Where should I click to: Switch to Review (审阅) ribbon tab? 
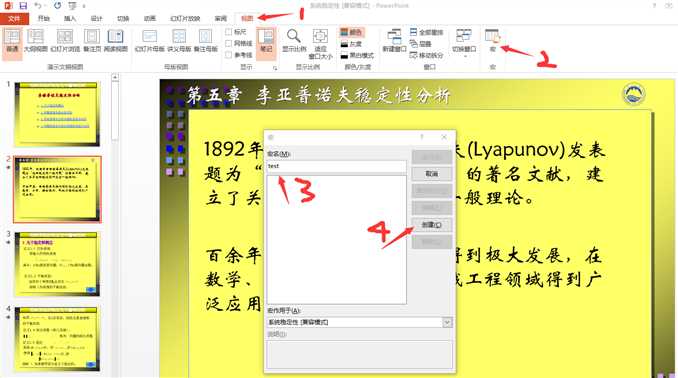[x=221, y=19]
